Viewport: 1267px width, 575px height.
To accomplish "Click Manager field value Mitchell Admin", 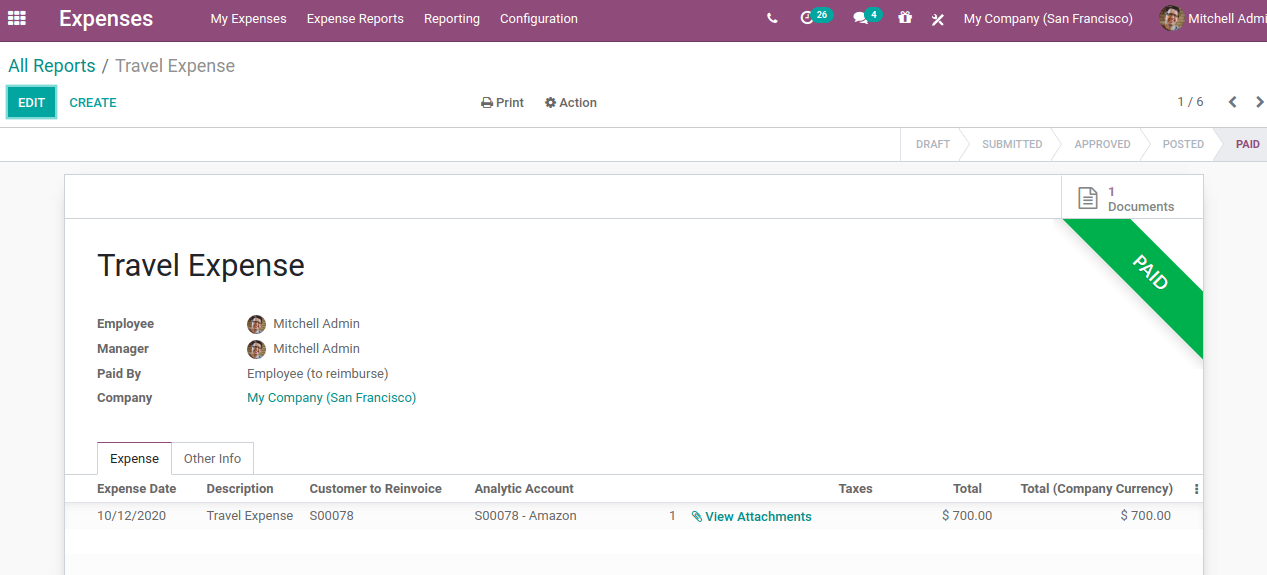I will coord(316,349).
